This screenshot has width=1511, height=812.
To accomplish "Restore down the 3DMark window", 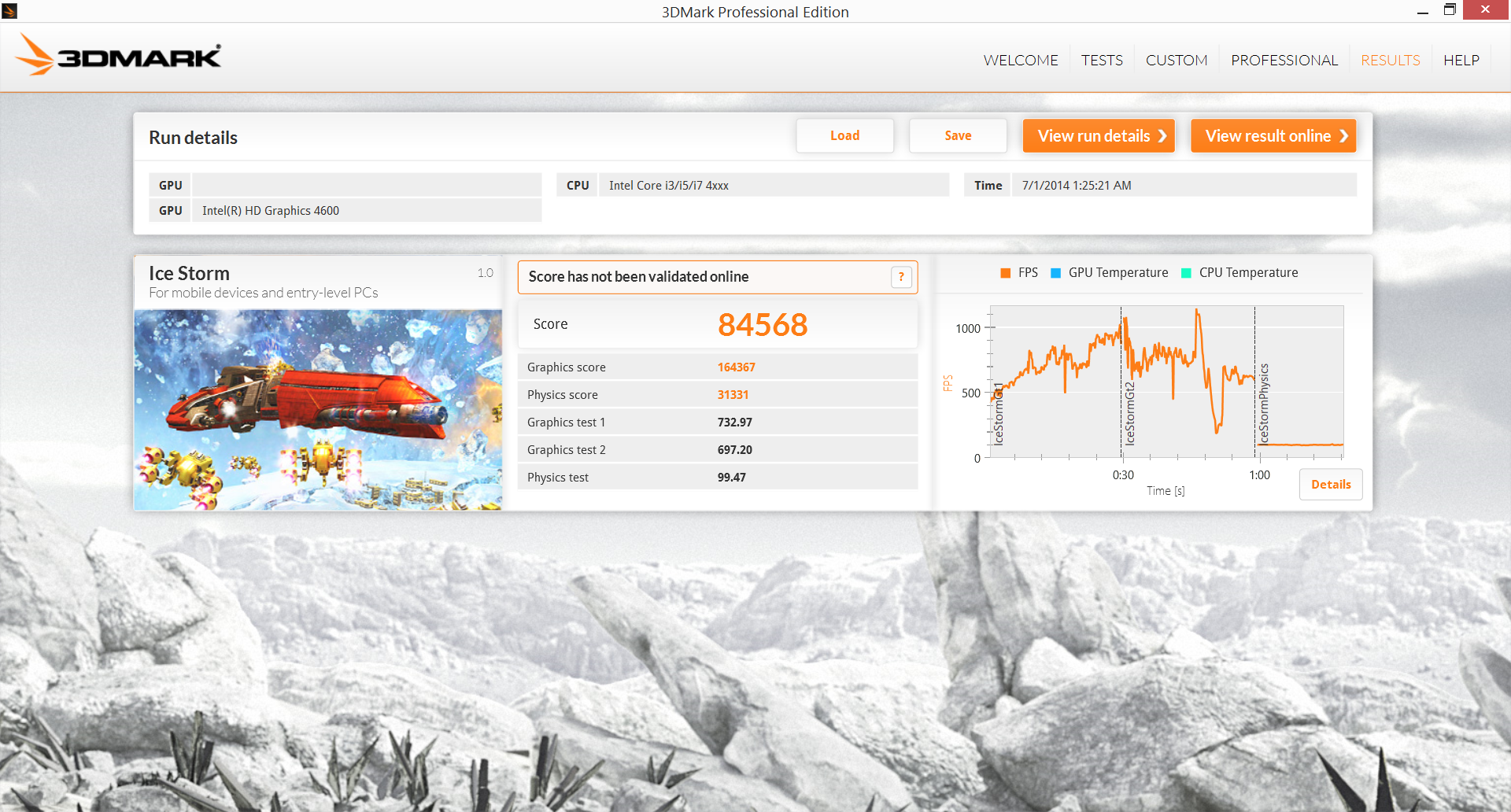I will [x=1450, y=10].
